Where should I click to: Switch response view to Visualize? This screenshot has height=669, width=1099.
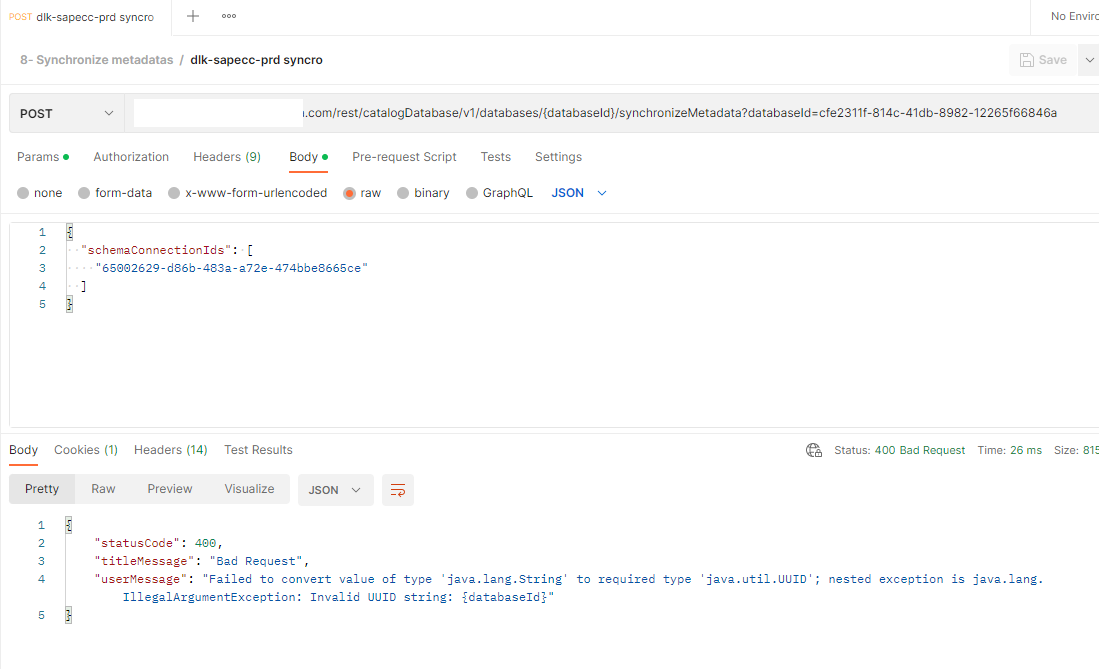[x=250, y=489]
